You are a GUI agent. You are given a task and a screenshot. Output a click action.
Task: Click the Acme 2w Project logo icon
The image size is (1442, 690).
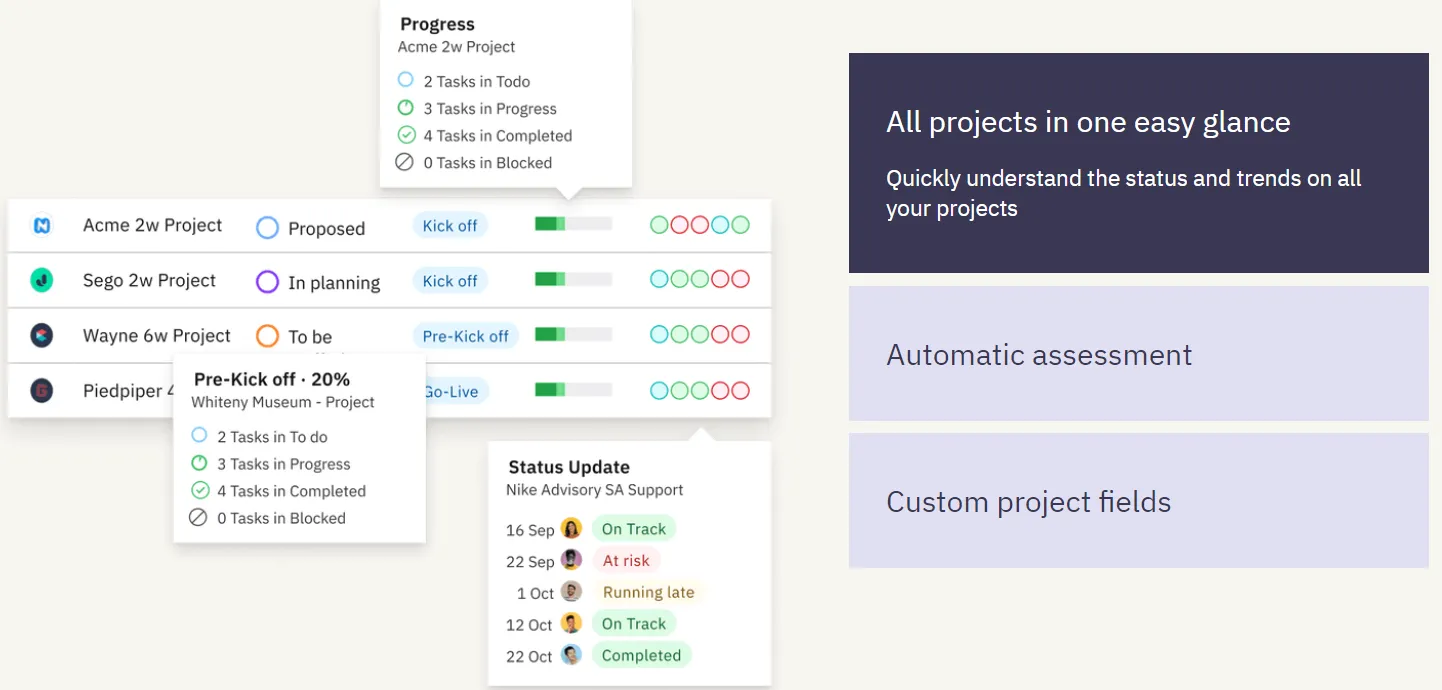42,226
